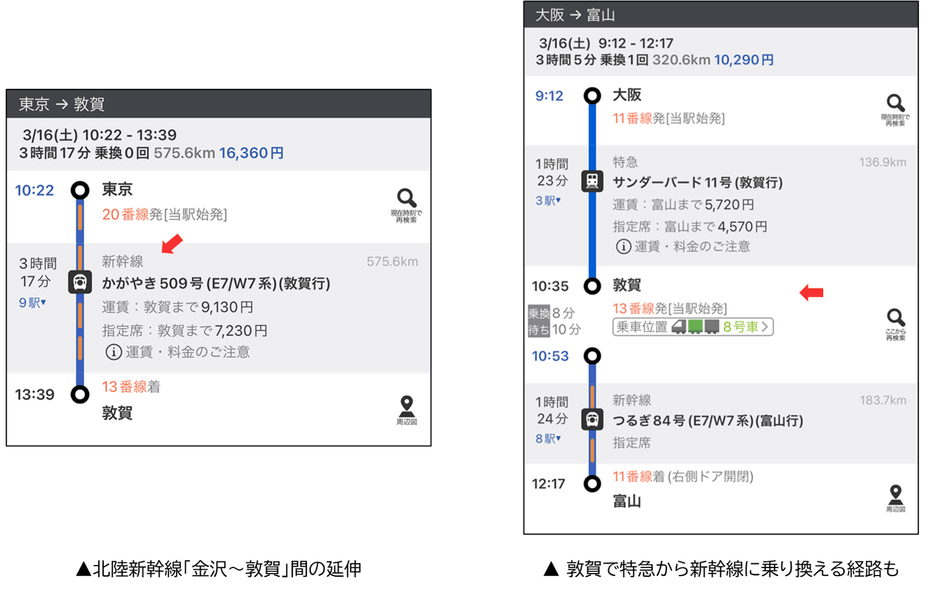Tap 20番線発[当駅始発] platform info
The width and height of the screenshot is (940, 589).
165,215
